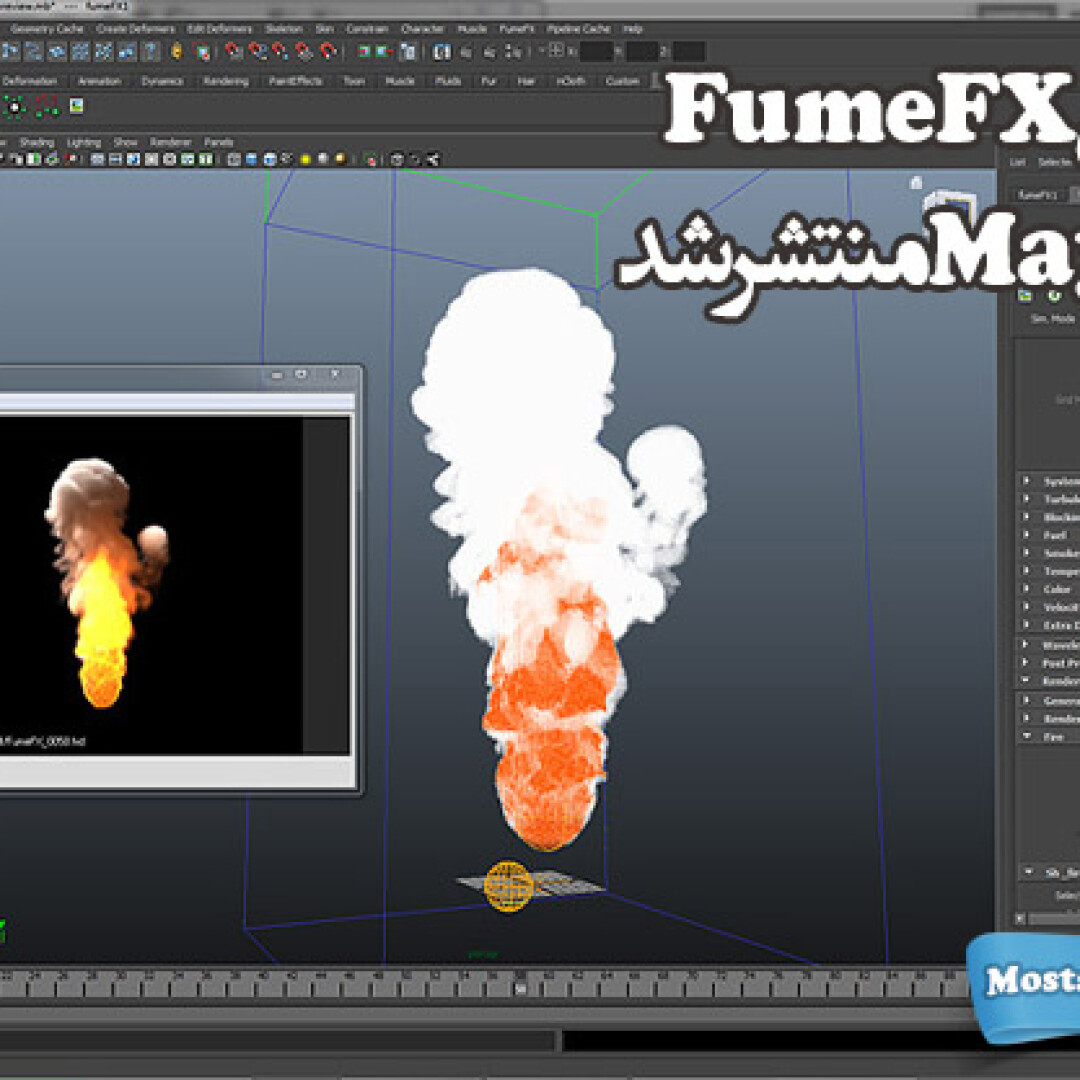Click the first shelf icon with green dots

pyautogui.click(x=14, y=106)
